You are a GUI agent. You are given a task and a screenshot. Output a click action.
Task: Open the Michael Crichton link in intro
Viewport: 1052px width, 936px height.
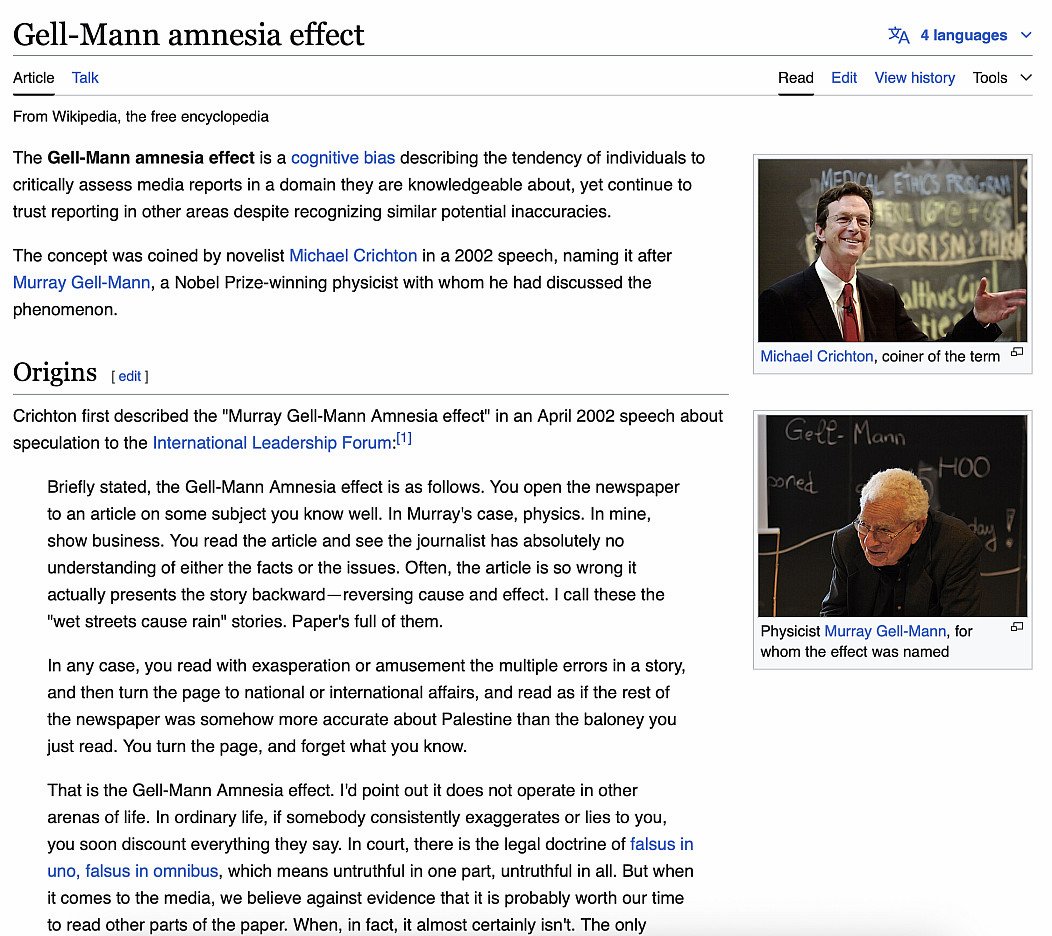tap(353, 256)
